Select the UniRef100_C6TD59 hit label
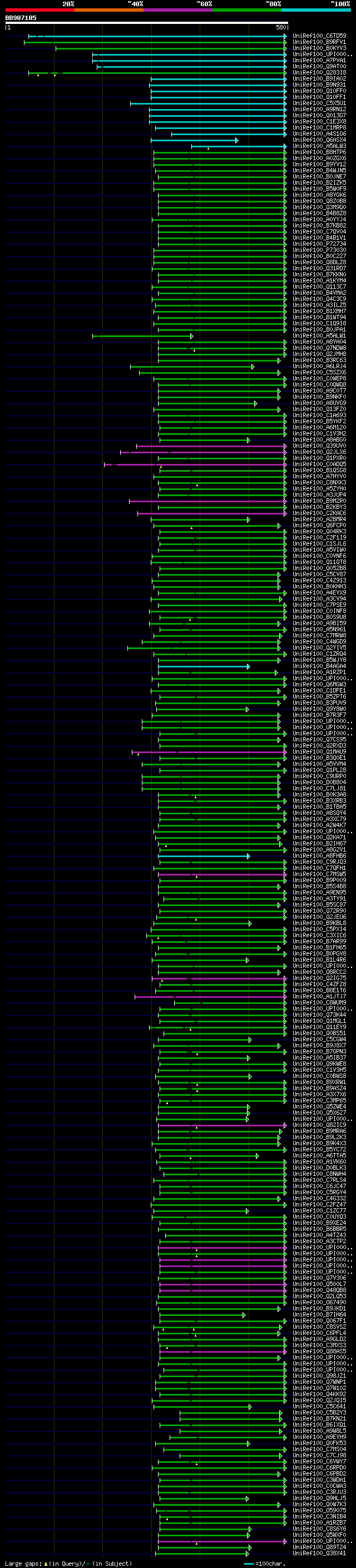Image resolution: width=356 pixels, height=1568 pixels. pos(319,37)
